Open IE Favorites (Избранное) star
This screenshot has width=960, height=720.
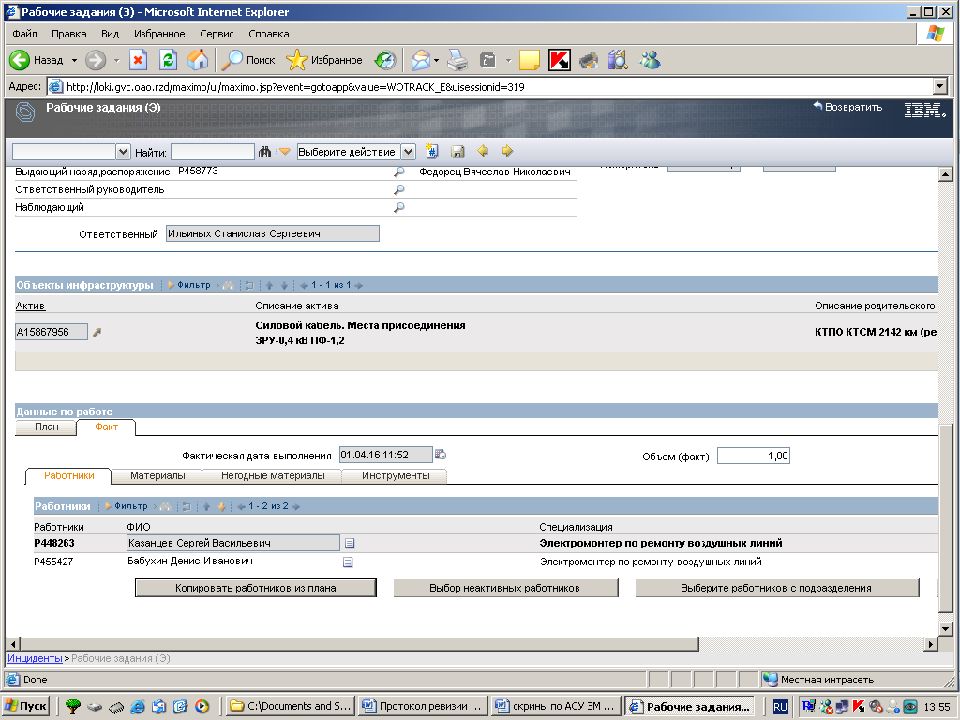[x=324, y=60]
